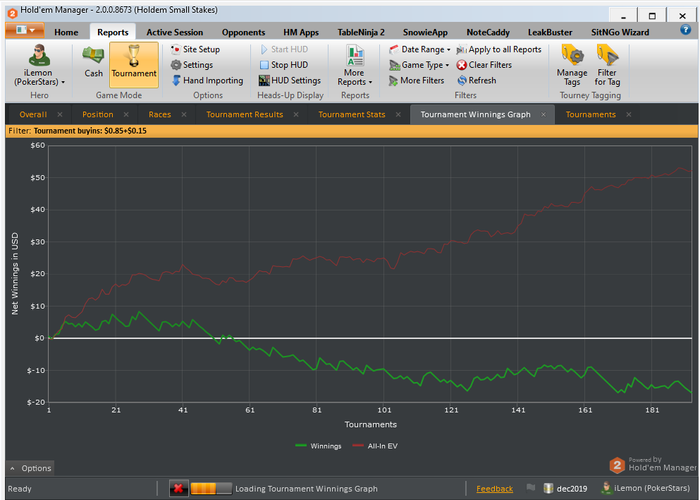This screenshot has width=700, height=500.
Task: Open the Feedback link
Action: point(494,489)
